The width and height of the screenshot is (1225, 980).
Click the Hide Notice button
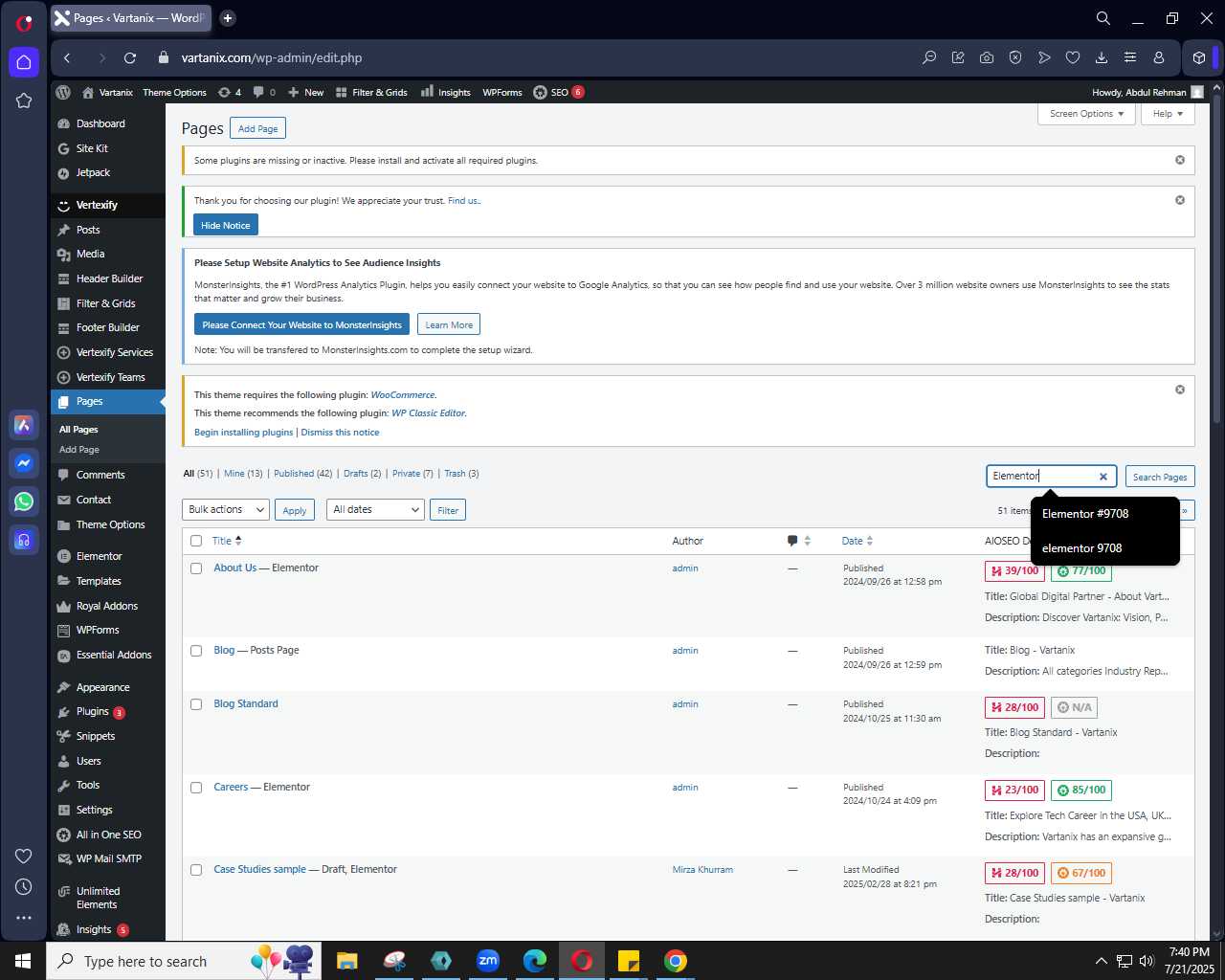click(x=226, y=225)
